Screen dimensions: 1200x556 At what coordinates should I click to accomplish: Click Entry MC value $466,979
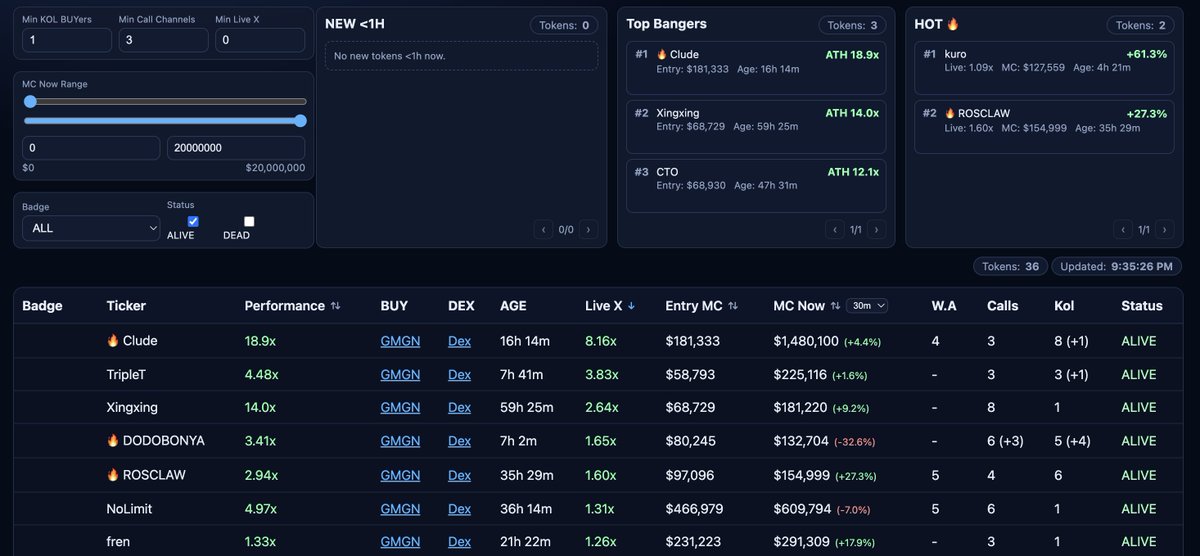tap(694, 509)
